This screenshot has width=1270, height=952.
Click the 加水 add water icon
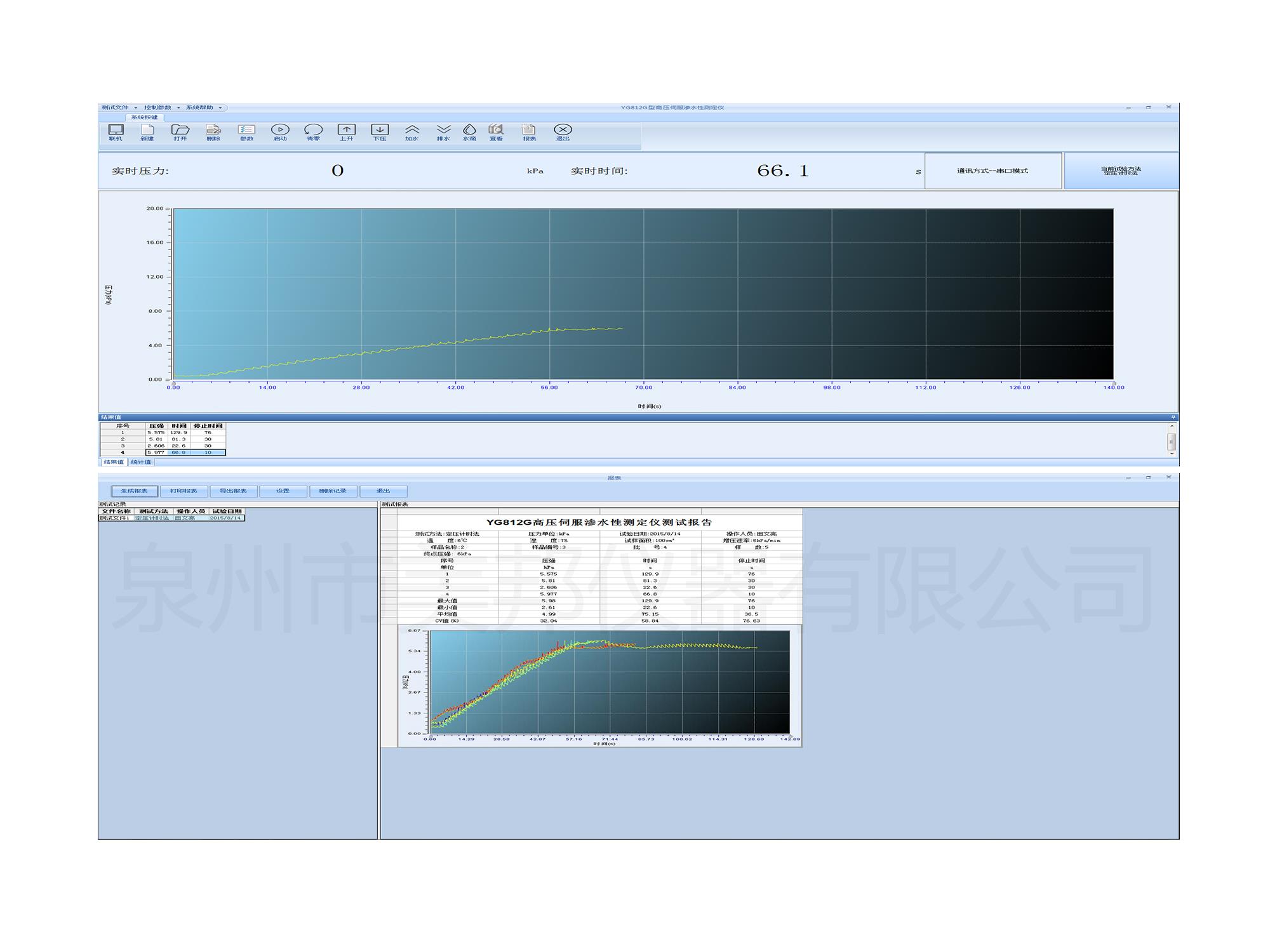pyautogui.click(x=412, y=132)
